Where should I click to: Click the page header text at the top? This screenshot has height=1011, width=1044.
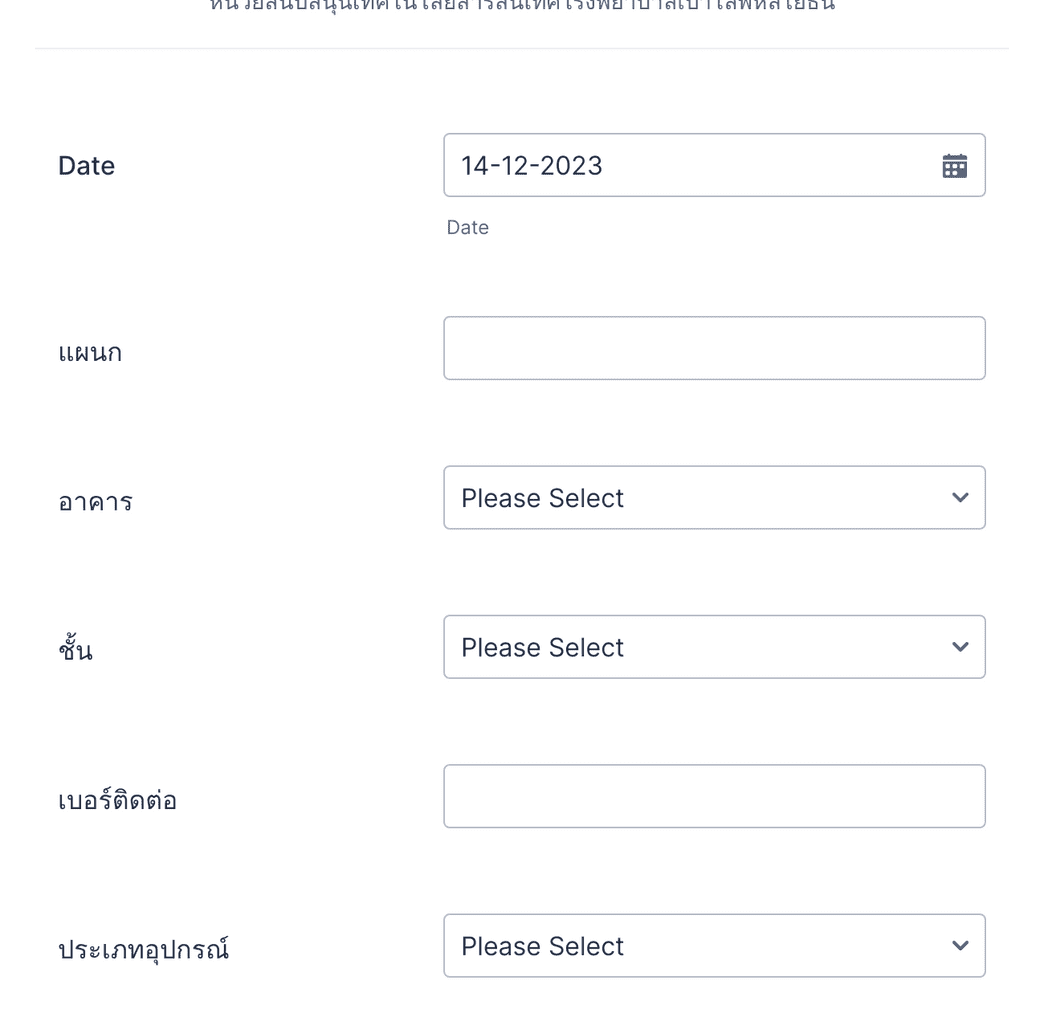522,6
